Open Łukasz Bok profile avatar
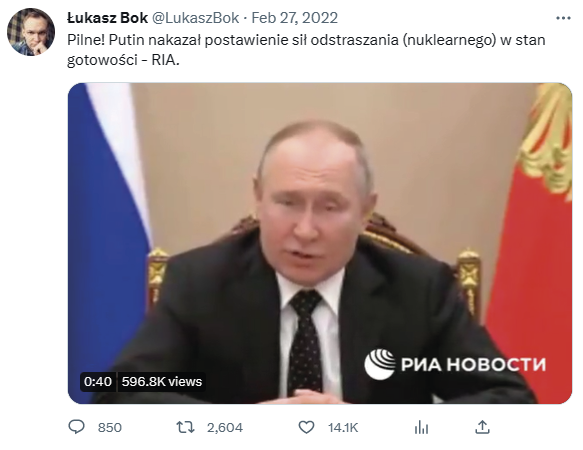The height and width of the screenshot is (450, 583). (x=31, y=32)
